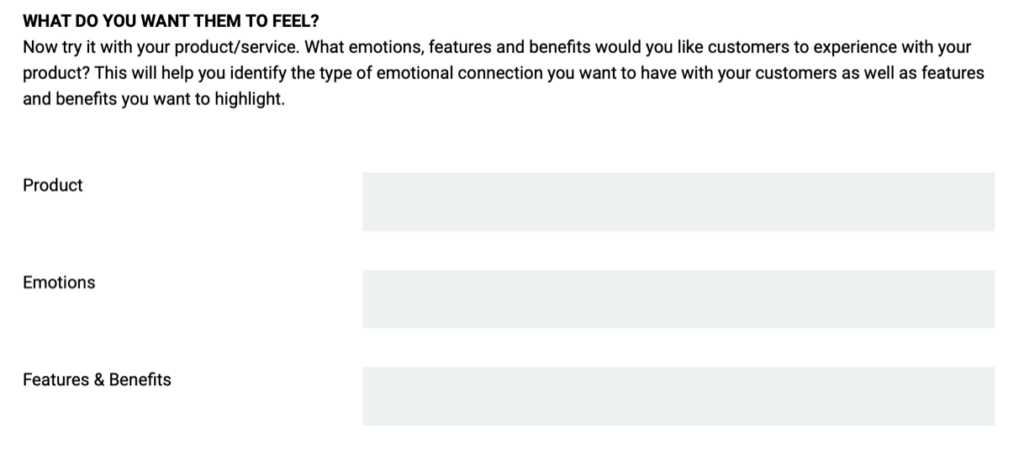Click the ampersand in Features & Benefits label
This screenshot has width=1024, height=476.
[x=97, y=380]
